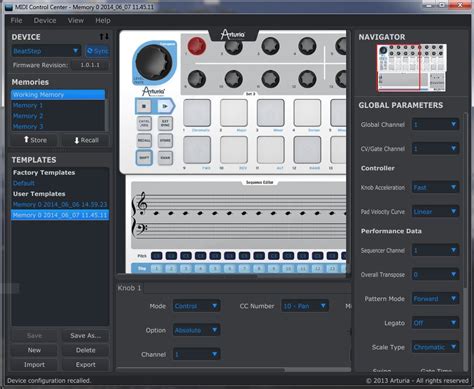Click the RECALL button on the device image
Image resolution: width=474 pixels, height=389 pixels.
[x=144, y=140]
